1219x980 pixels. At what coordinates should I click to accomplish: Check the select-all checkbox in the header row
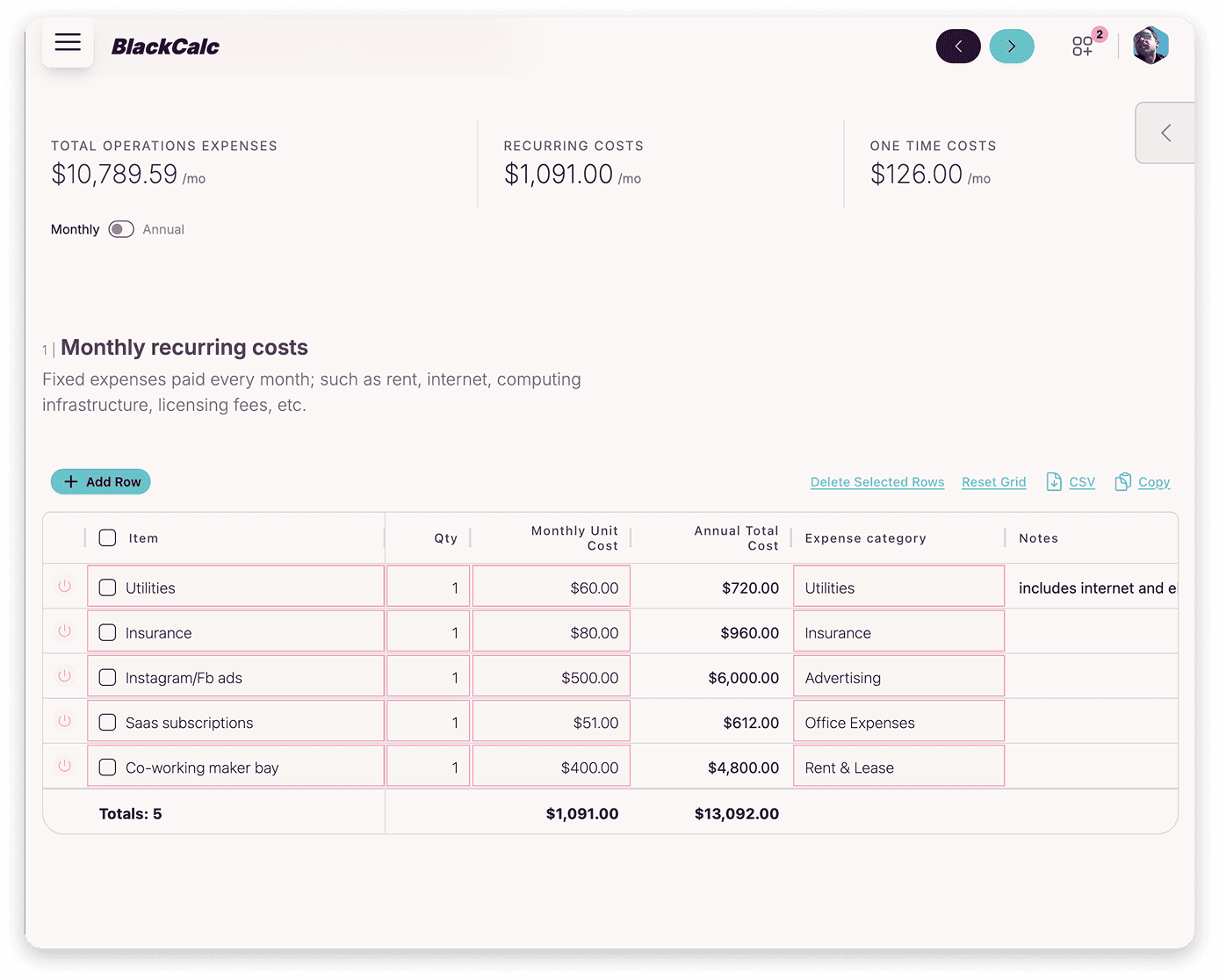point(107,537)
